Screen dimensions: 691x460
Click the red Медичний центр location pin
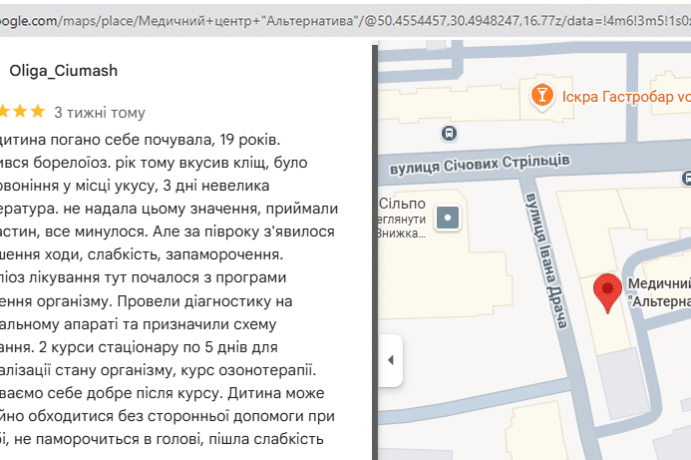608,291
